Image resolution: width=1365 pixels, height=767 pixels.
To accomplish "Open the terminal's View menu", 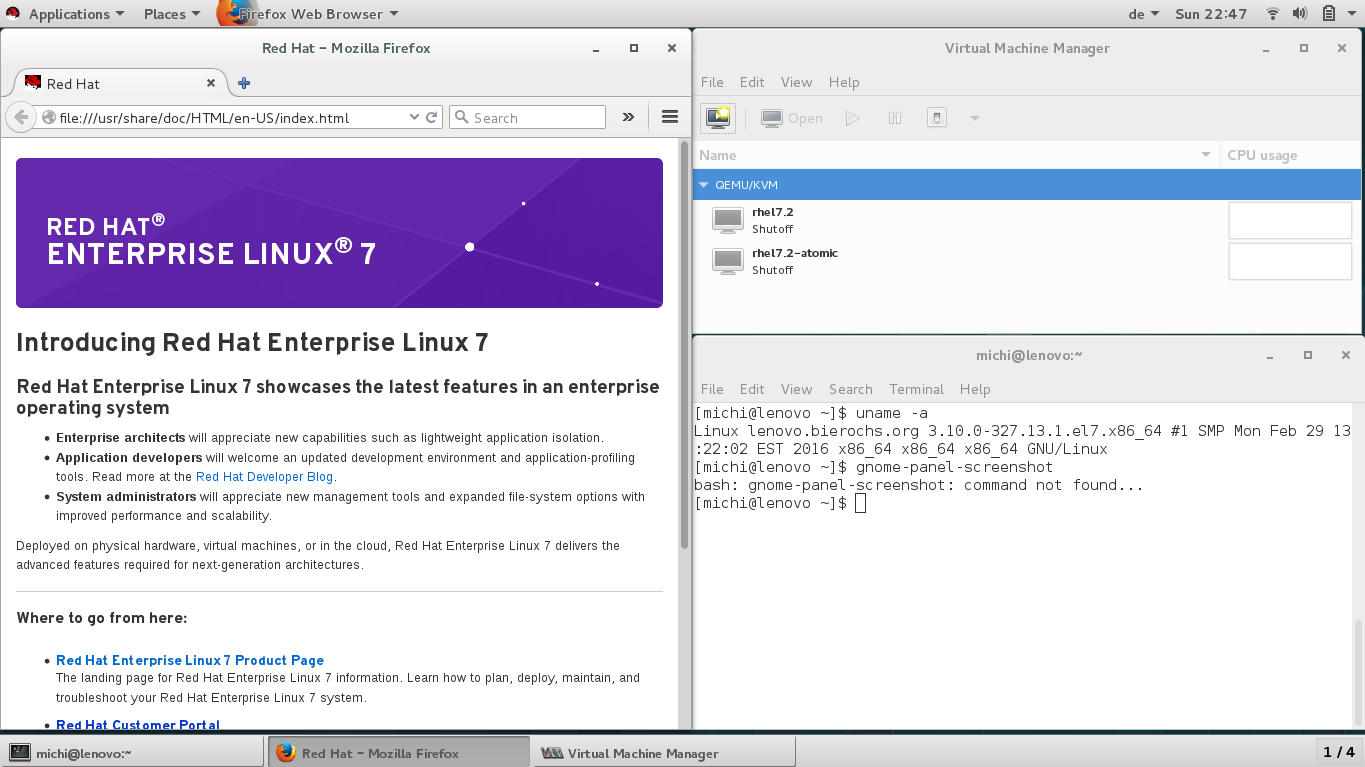I will pos(797,389).
